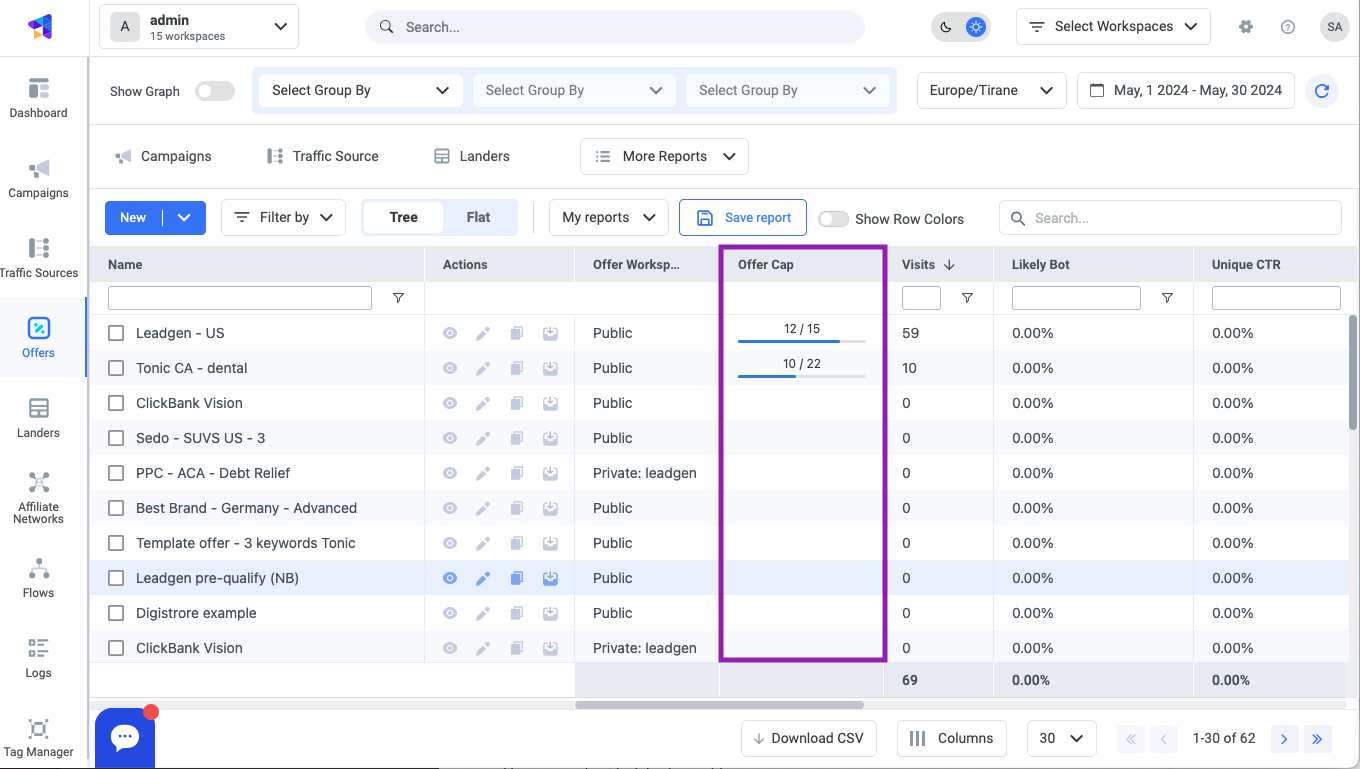Image resolution: width=1360 pixels, height=769 pixels.
Task: Click the Save report button
Action: coord(743,217)
